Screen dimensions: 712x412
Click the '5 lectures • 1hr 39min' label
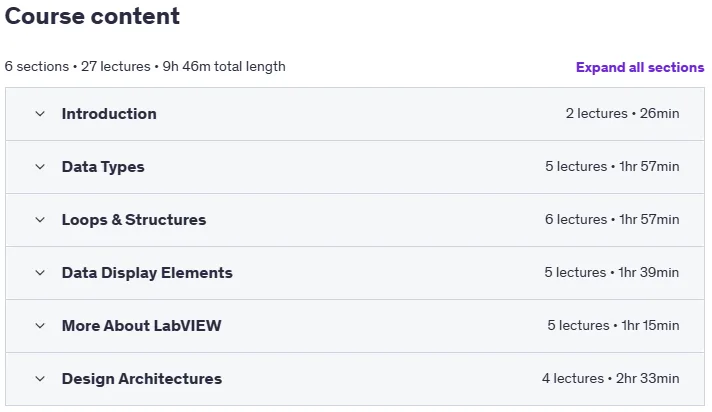[612, 273]
